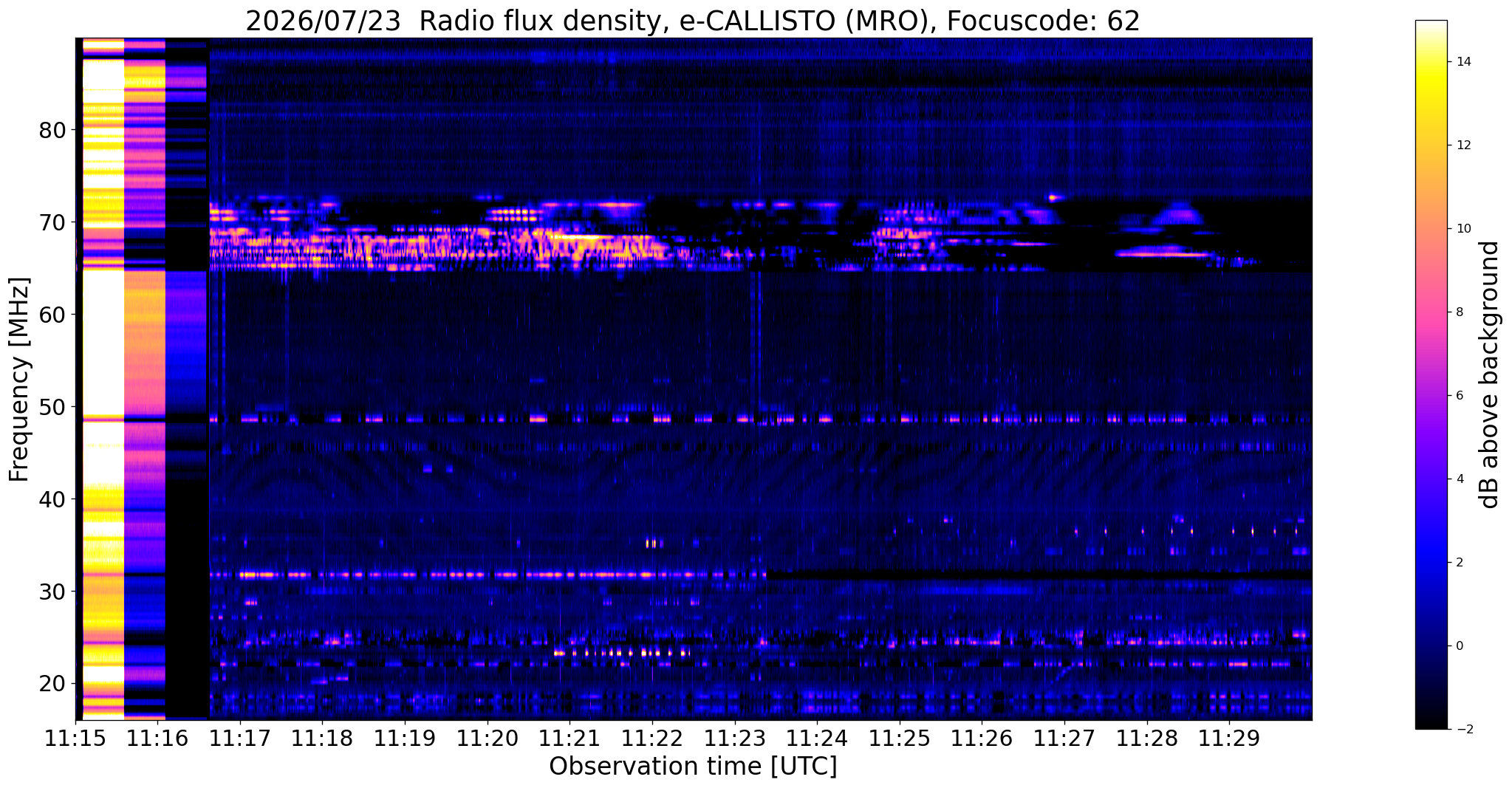Click the 11:15 time axis label
The image size is (1512, 788).
(x=75, y=739)
